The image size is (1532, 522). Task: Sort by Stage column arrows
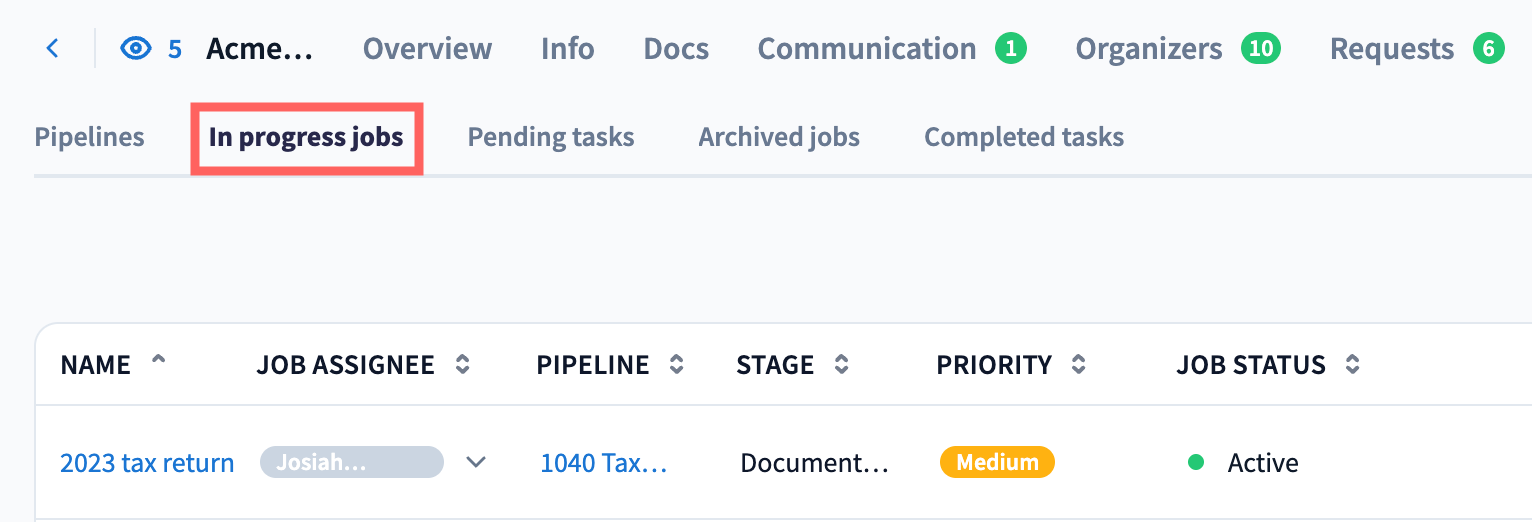[842, 365]
